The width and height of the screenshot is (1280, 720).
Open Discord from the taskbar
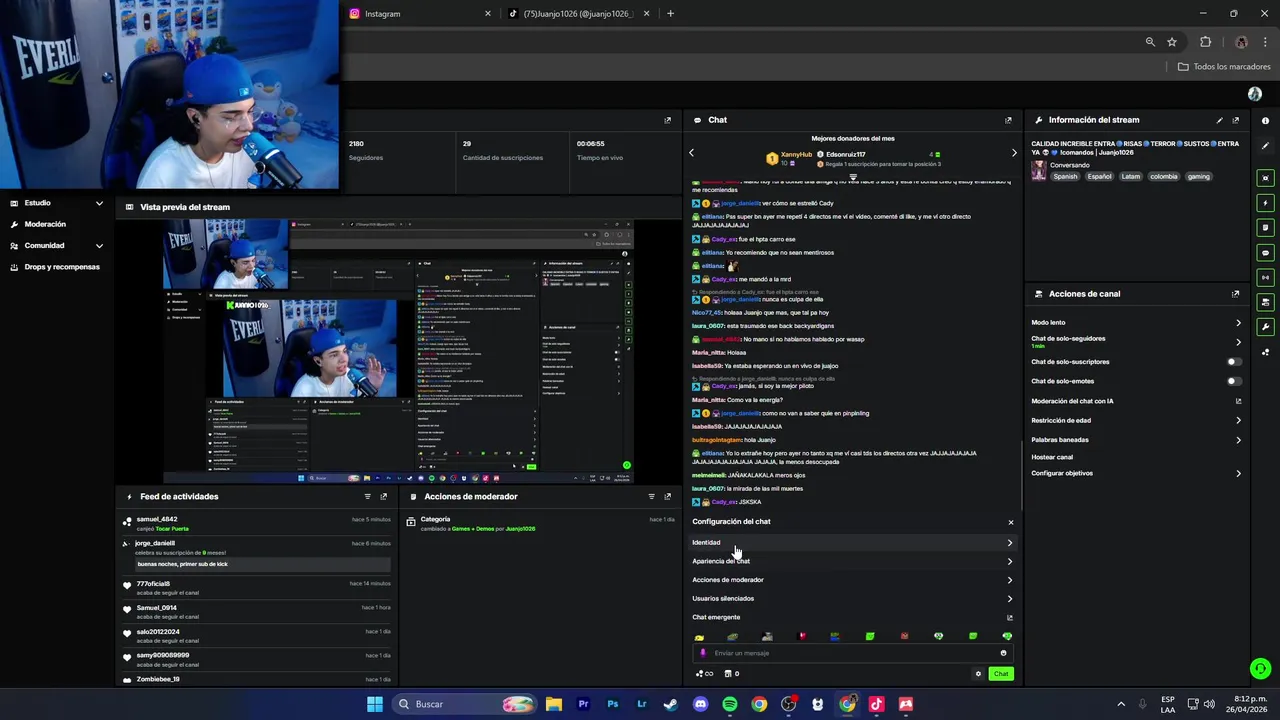point(700,704)
